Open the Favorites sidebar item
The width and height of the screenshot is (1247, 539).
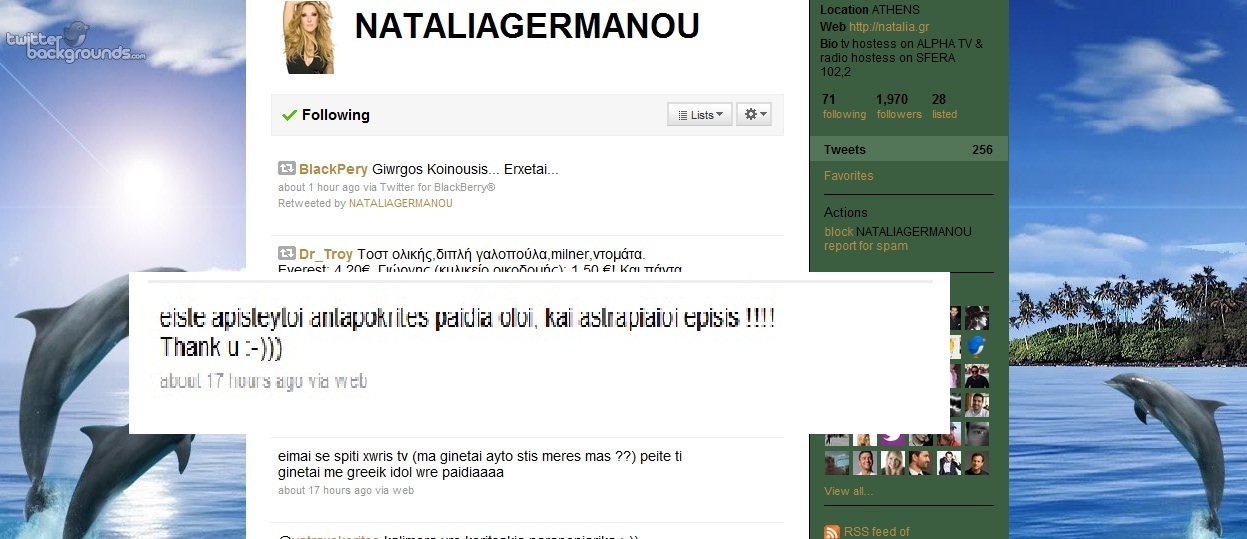coord(848,176)
